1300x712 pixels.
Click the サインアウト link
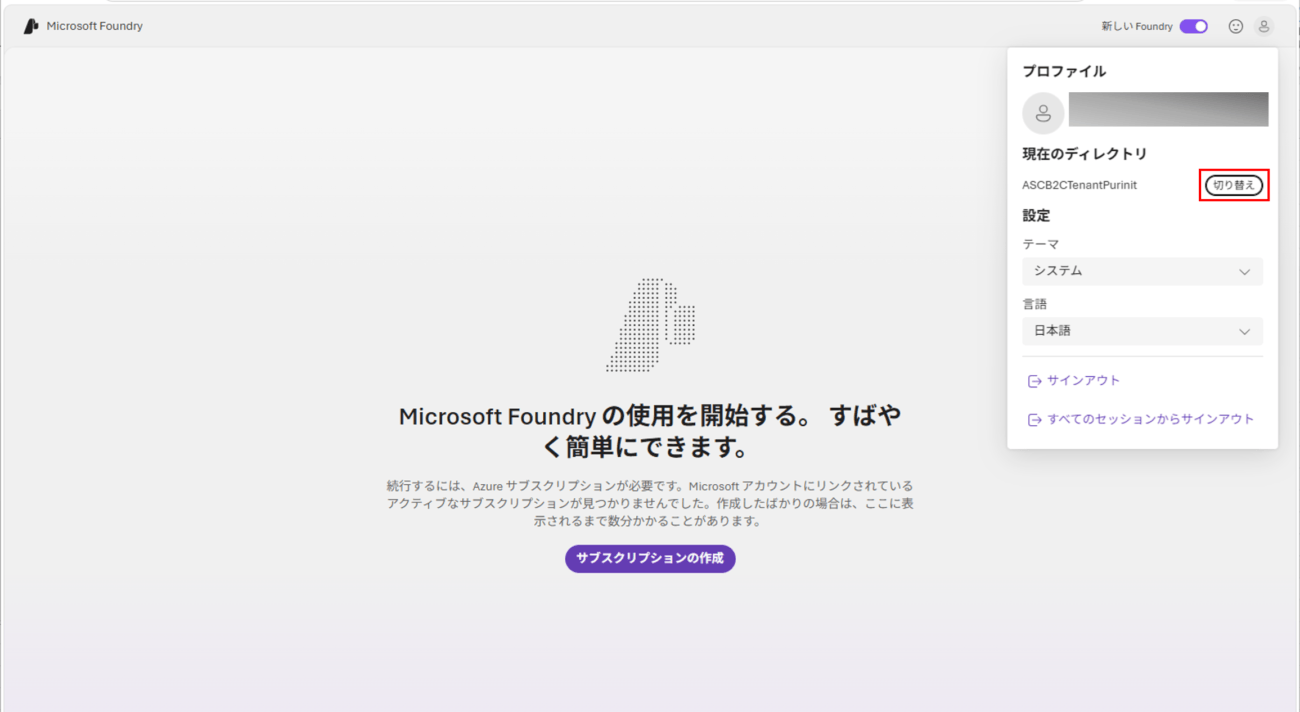click(1074, 381)
